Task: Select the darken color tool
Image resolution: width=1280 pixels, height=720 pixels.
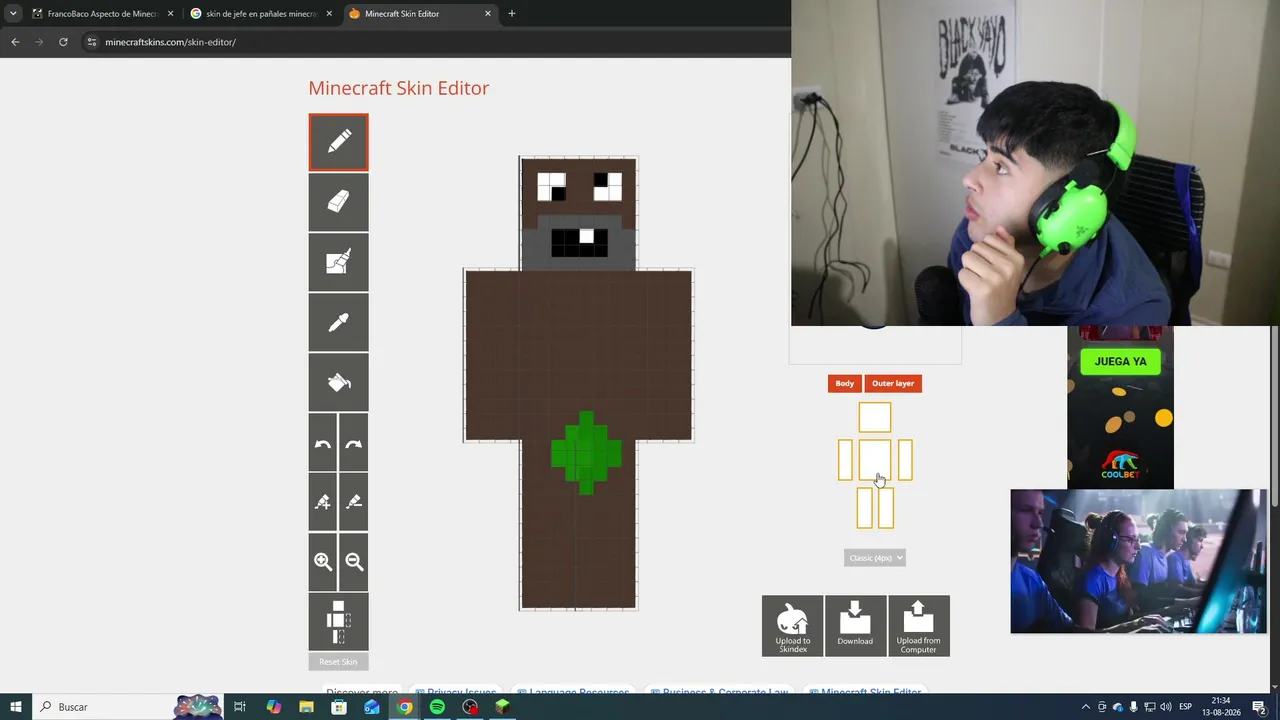Action: point(354,502)
